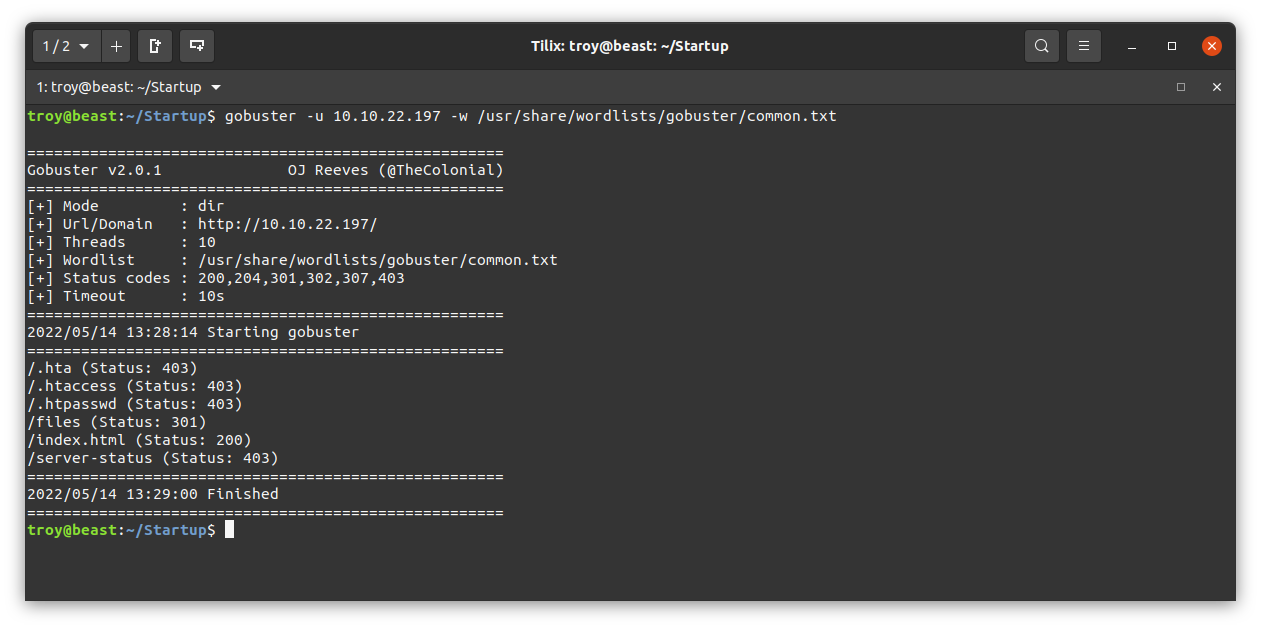Open the terminal search magnifier icon
Image resolution: width=1261 pixels, height=629 pixels.
click(x=1042, y=46)
